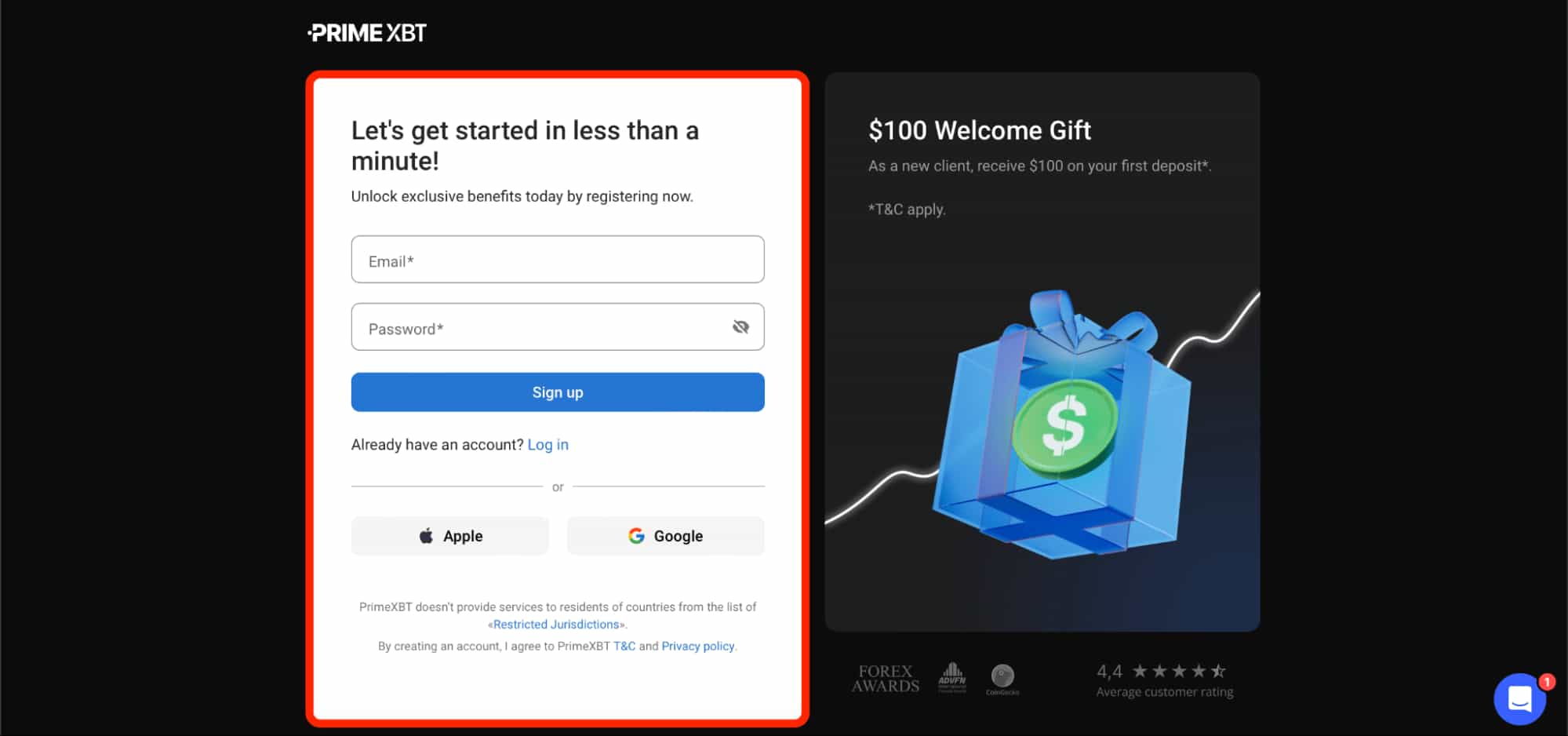Toggle password visibility eye icon
The height and width of the screenshot is (736, 1568).
coord(740,327)
